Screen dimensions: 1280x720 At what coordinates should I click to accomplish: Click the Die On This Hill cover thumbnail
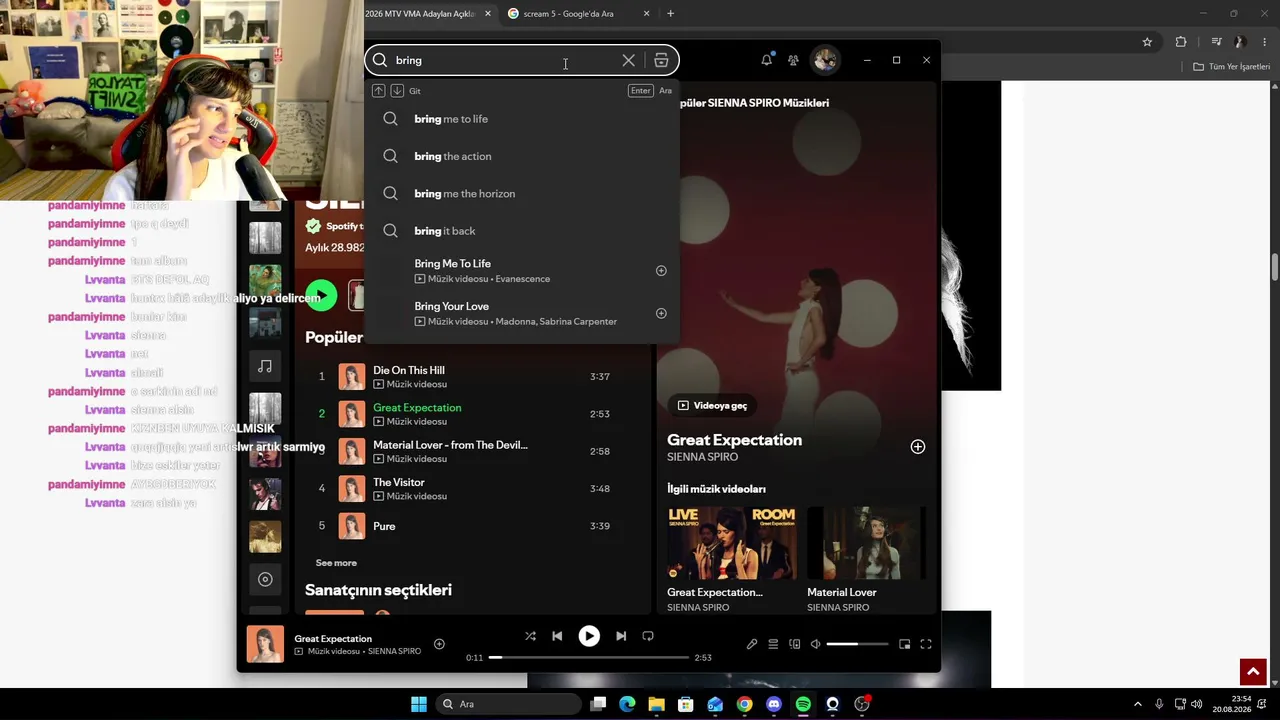352,377
